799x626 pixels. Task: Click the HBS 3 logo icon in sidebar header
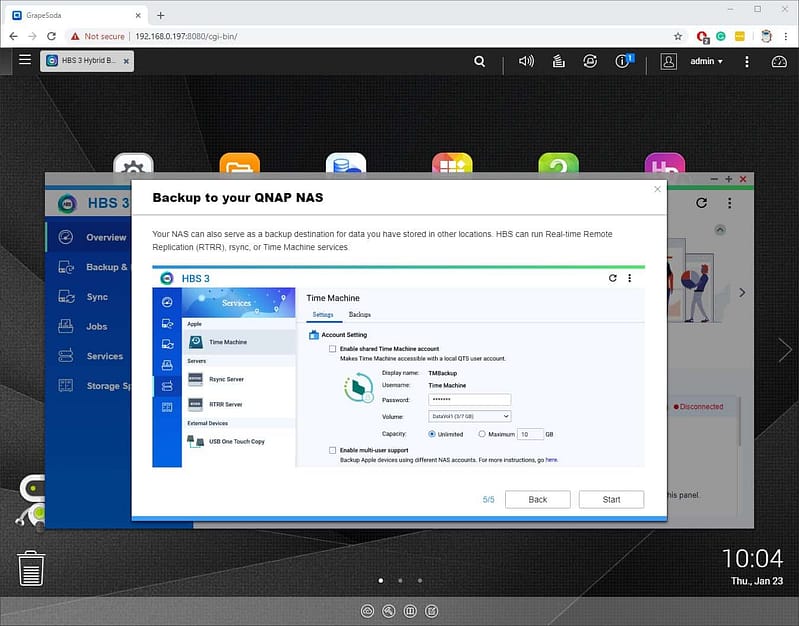tap(67, 203)
